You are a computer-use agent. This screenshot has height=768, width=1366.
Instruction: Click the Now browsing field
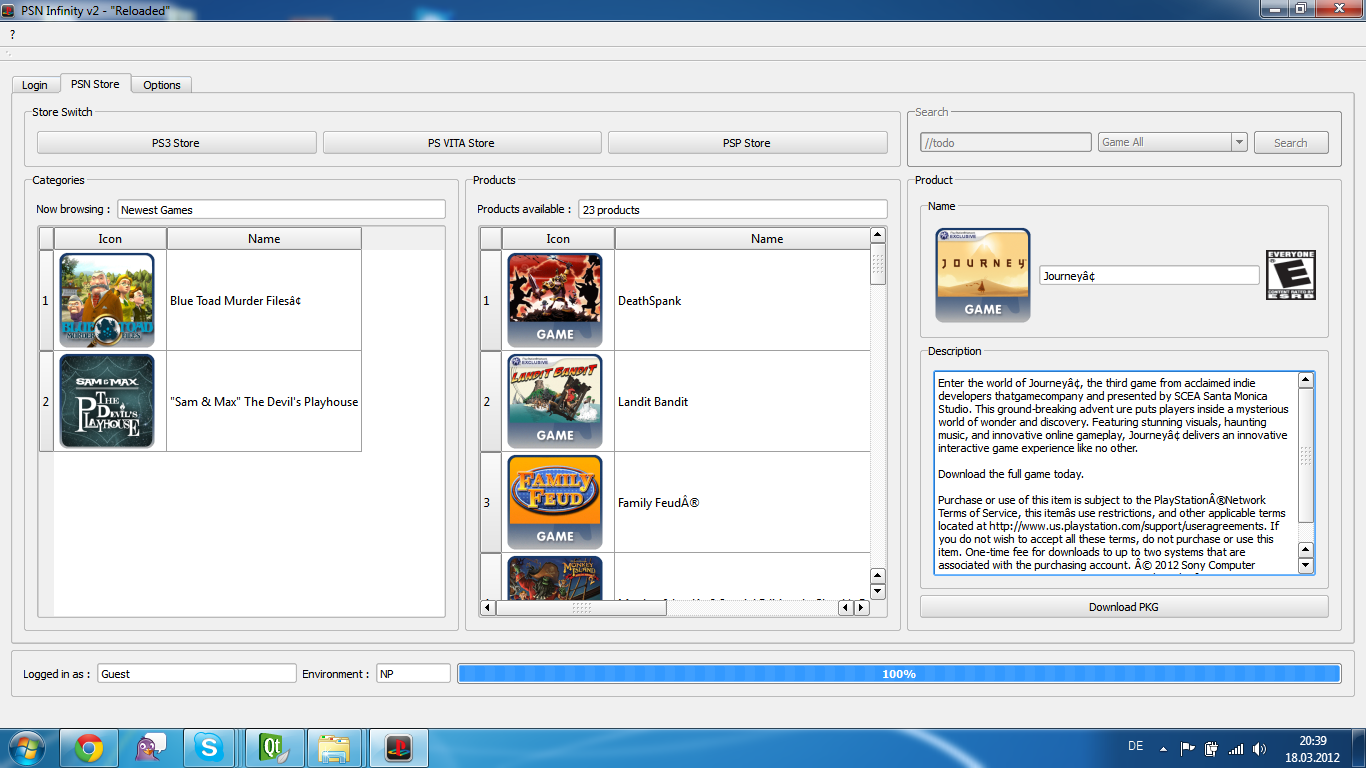pyautogui.click(x=281, y=209)
